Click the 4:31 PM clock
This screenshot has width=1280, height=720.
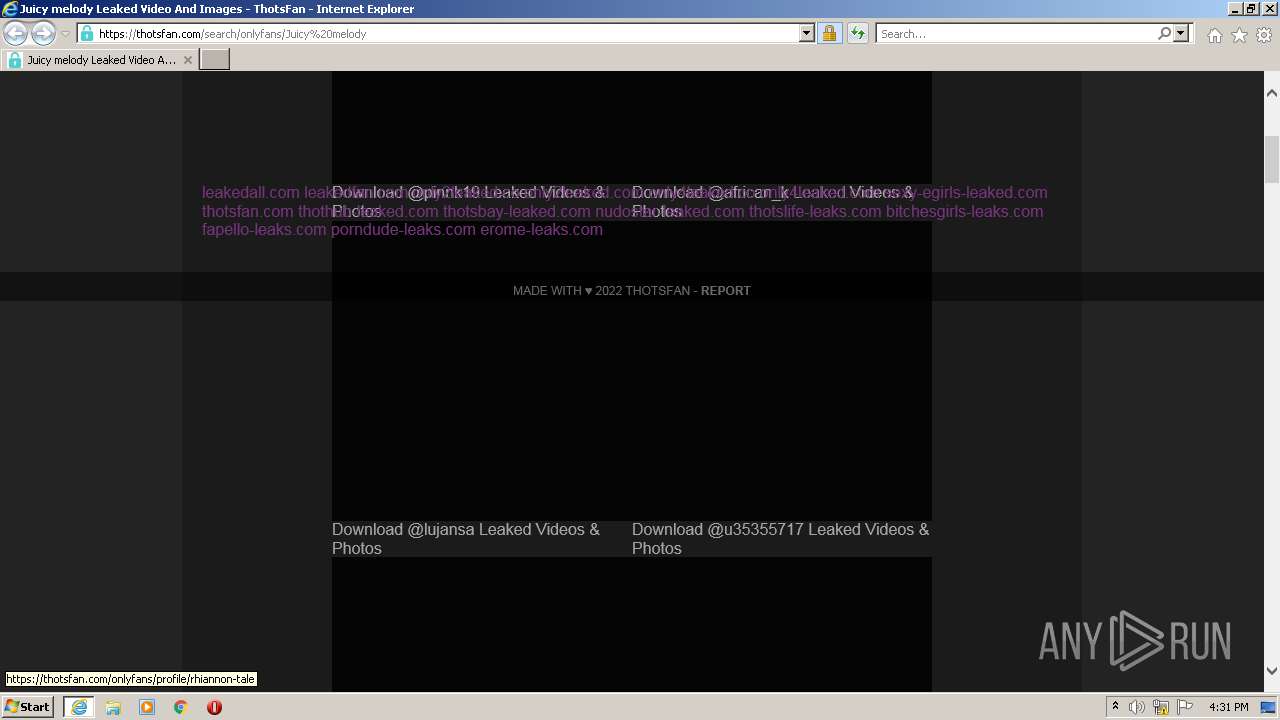pos(1229,707)
